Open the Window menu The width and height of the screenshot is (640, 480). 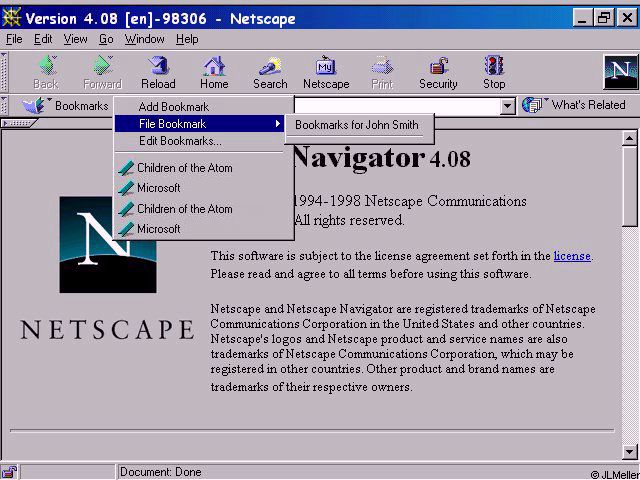(144, 39)
